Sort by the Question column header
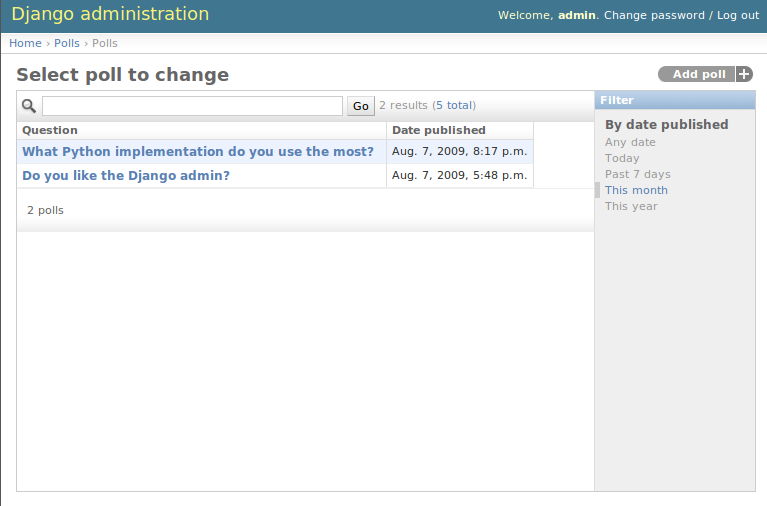 [x=50, y=130]
